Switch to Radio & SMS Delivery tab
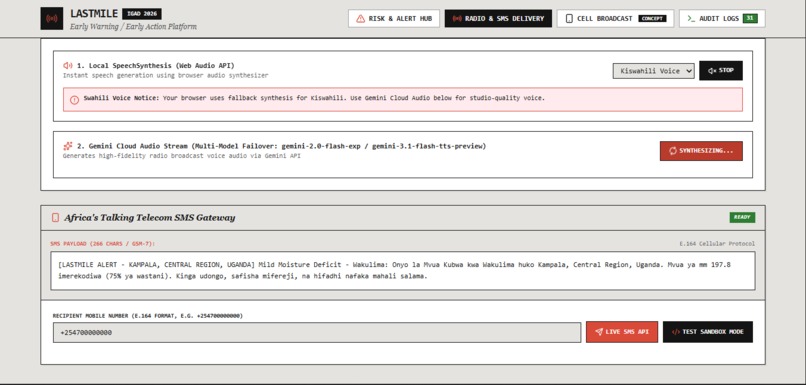 pos(498,19)
